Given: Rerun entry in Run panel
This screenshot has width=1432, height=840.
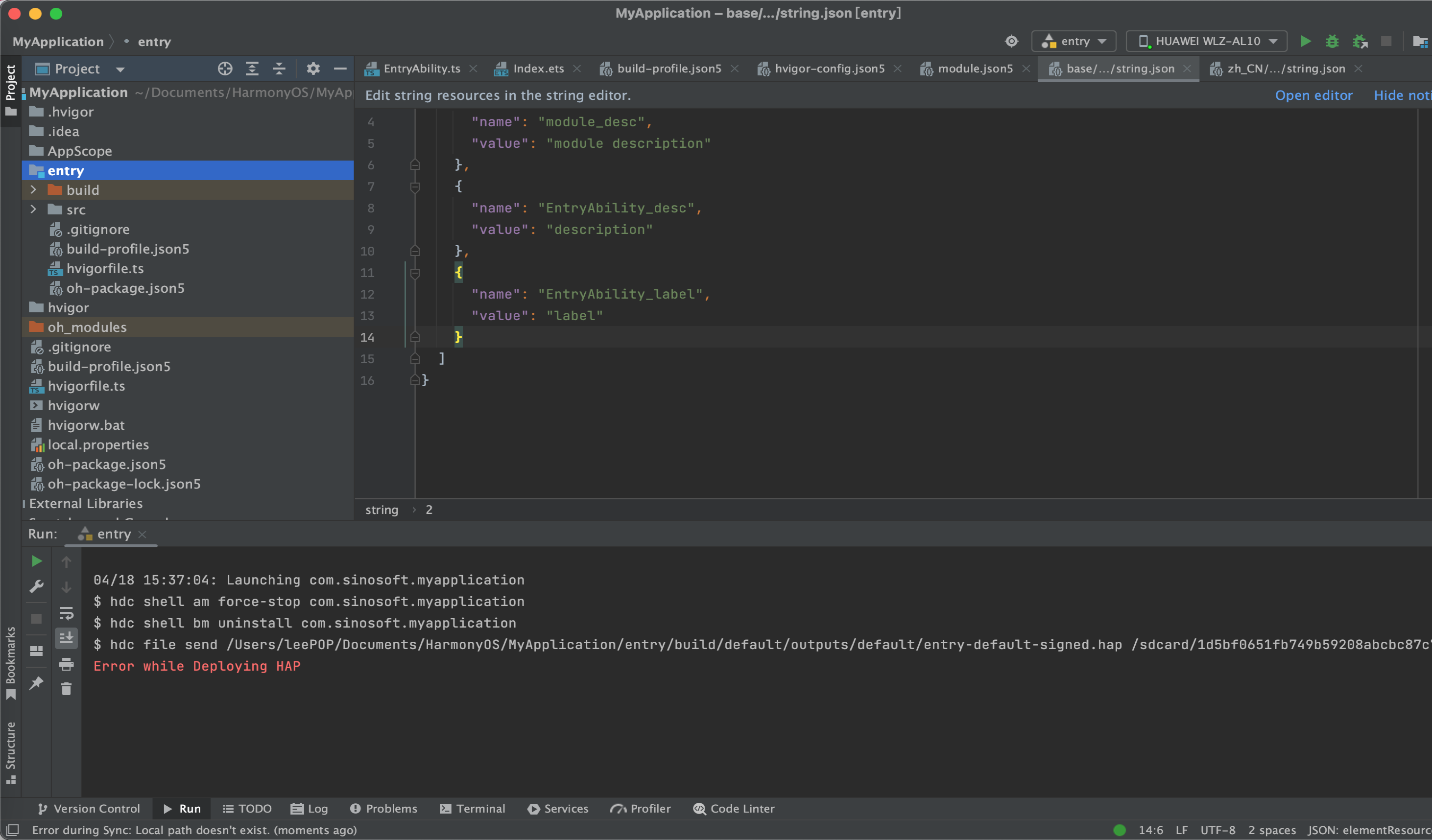Looking at the screenshot, I should coord(36,561).
